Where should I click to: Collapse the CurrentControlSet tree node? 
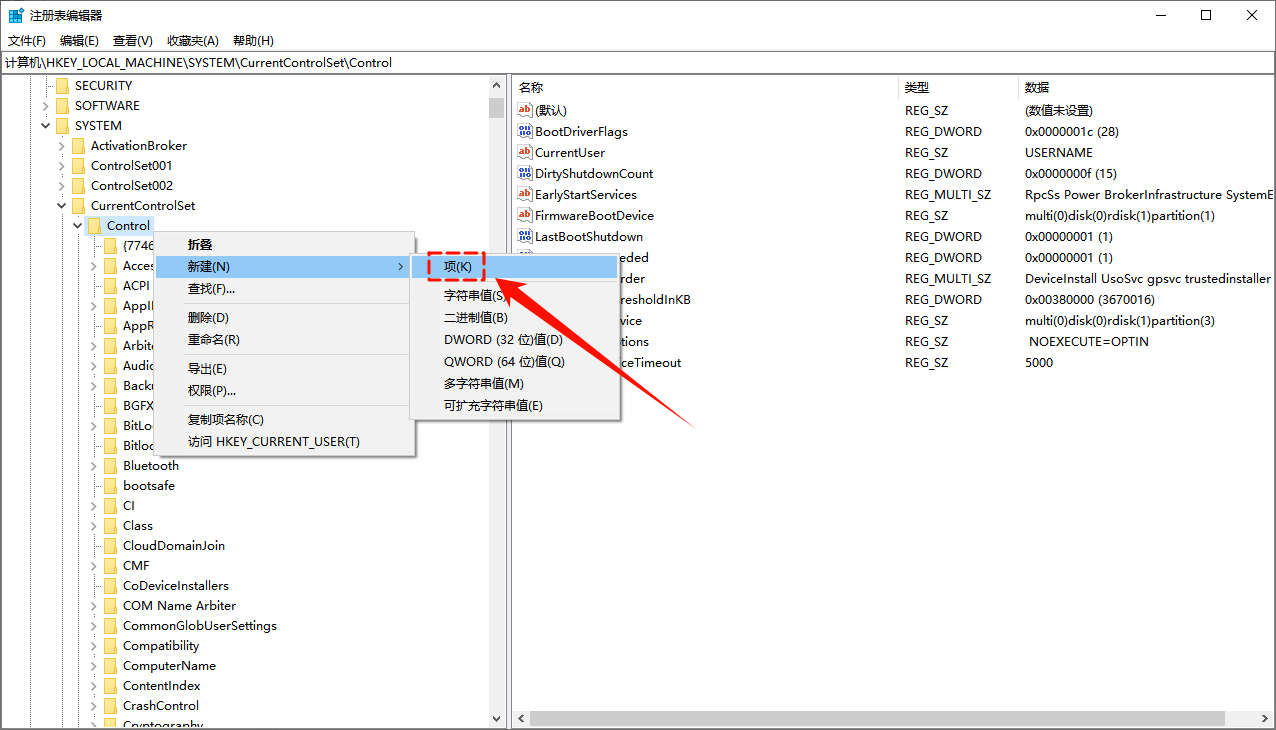click(x=62, y=206)
